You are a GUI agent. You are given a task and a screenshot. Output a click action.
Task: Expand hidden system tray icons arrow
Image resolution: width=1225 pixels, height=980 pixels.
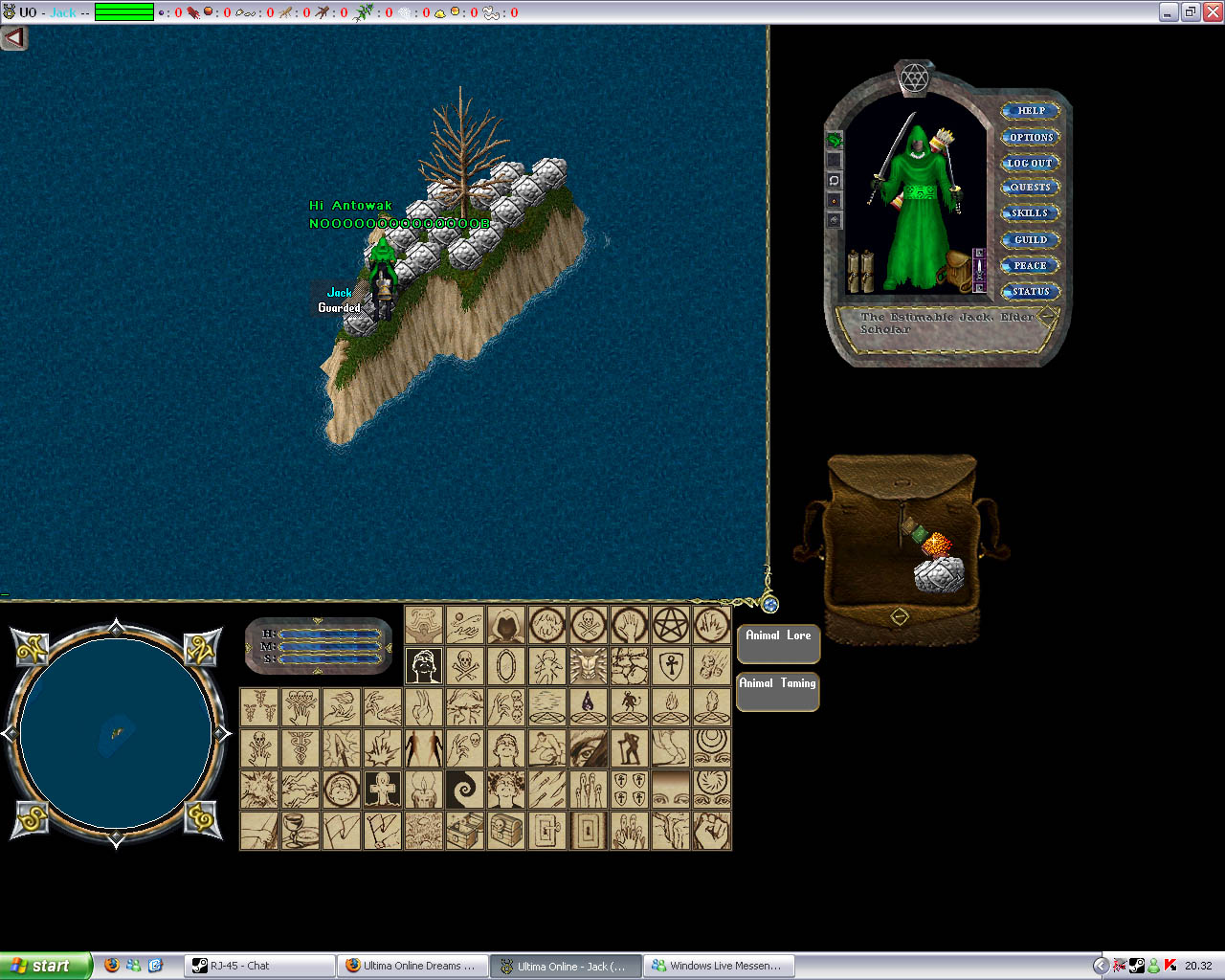coord(1101,966)
